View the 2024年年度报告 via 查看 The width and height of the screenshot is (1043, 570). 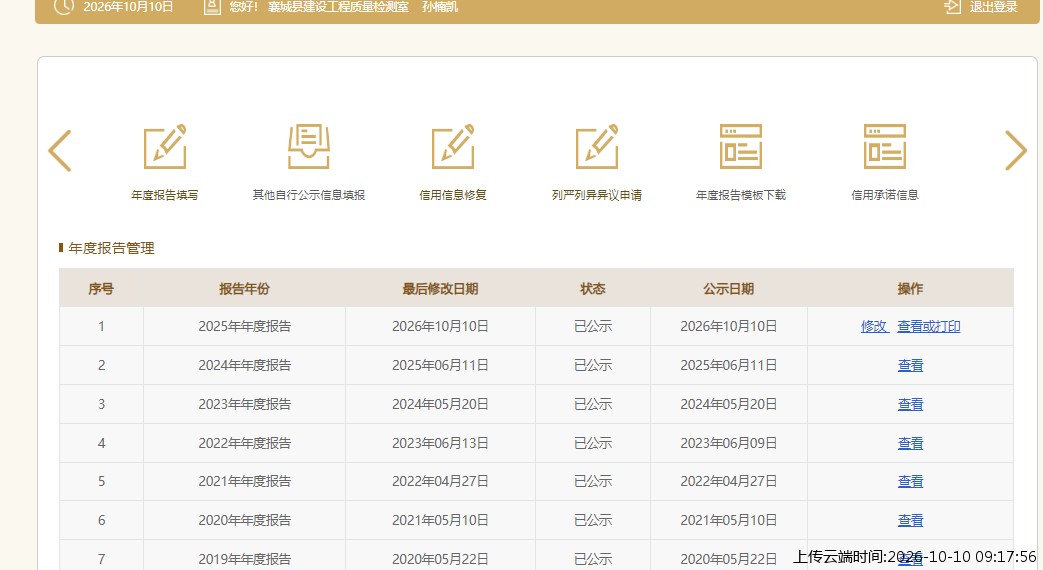[911, 365]
